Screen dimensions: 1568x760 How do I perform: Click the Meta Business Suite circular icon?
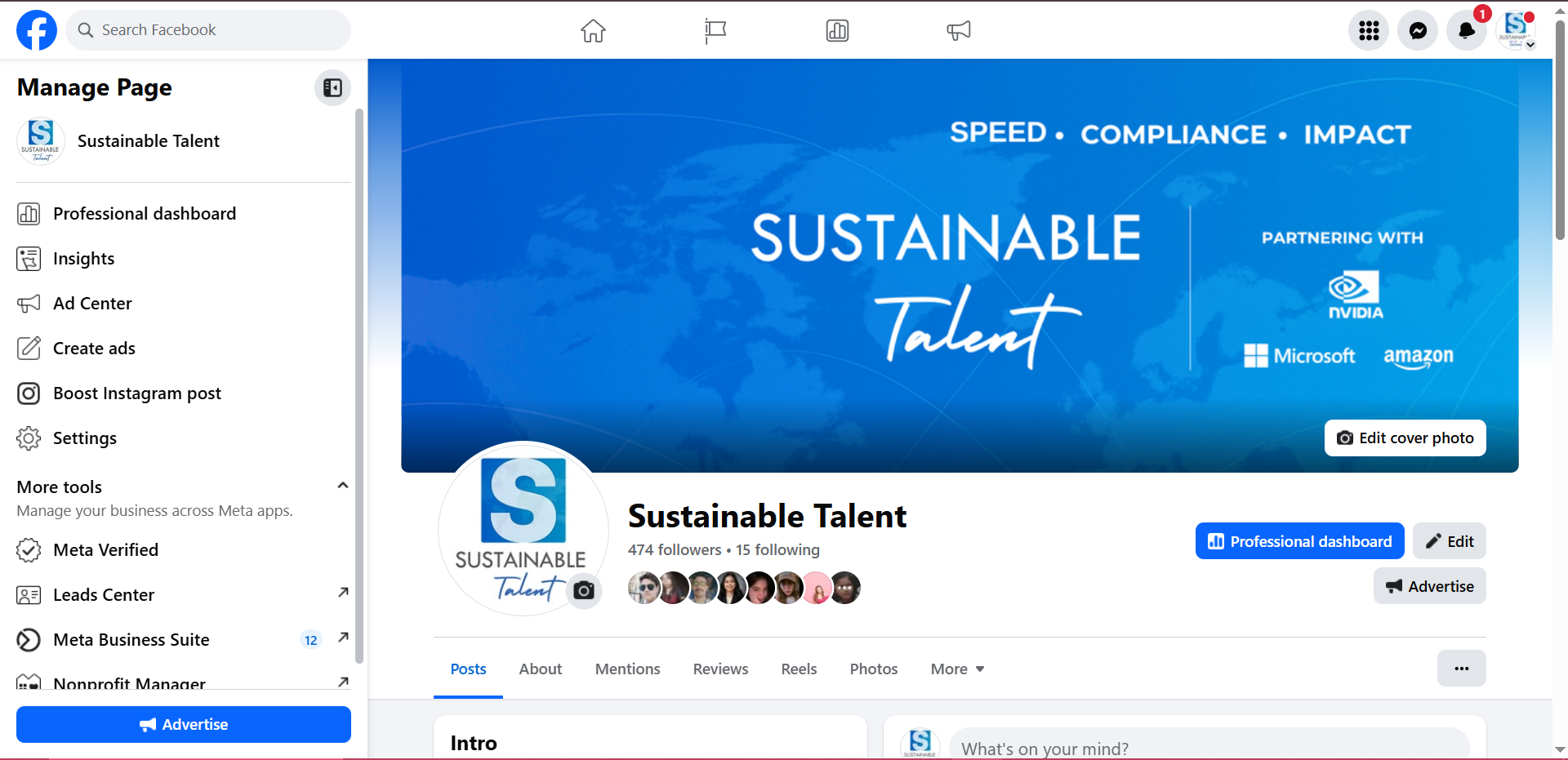click(x=29, y=640)
